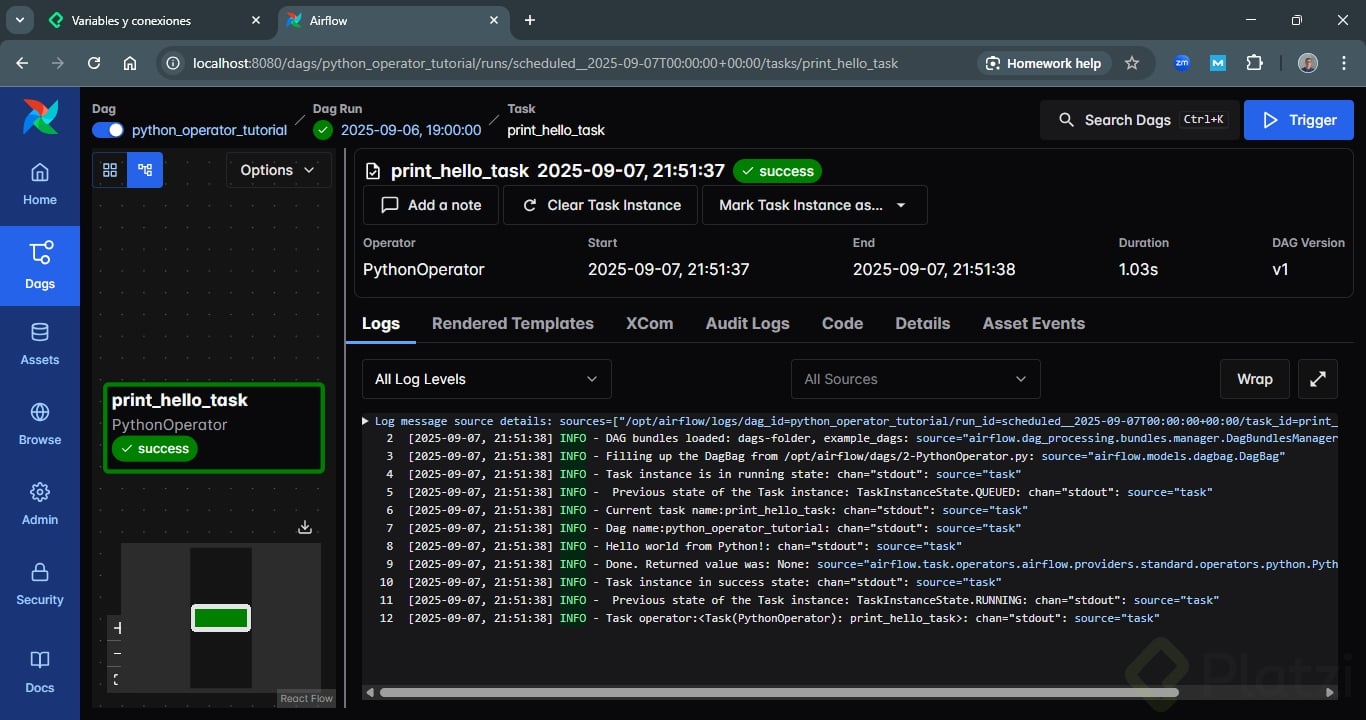Open the All Sources dropdown

915,379
